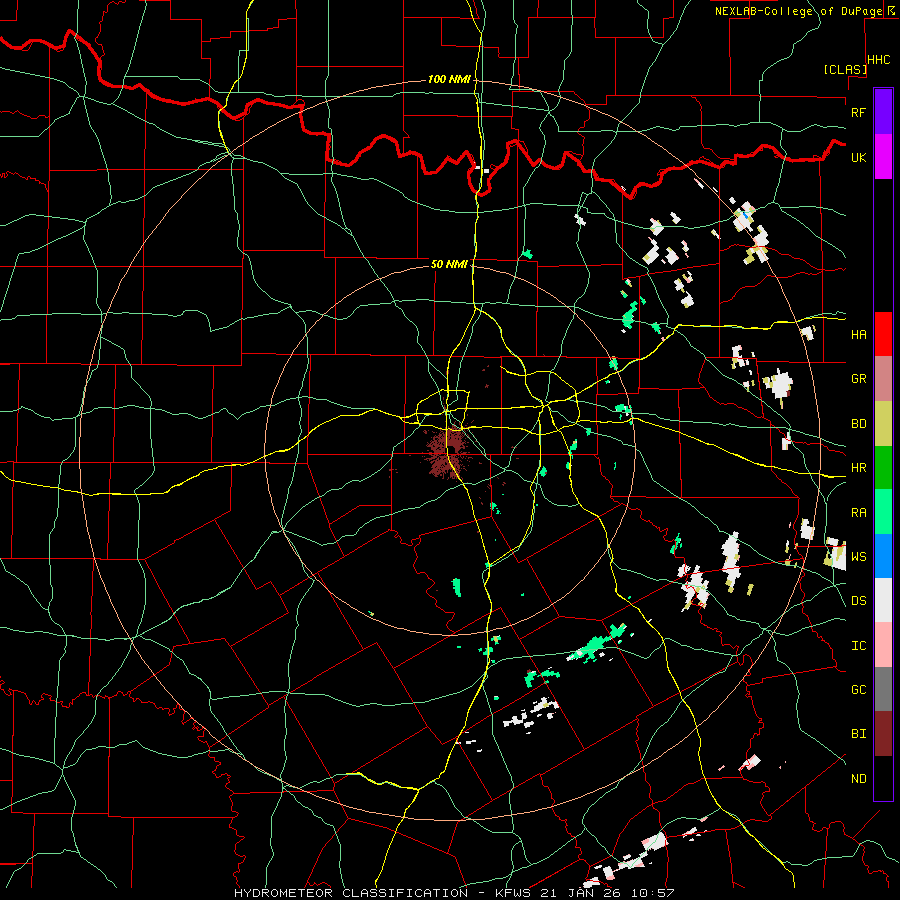Click the 'BI' legend label
This screenshot has width=900, height=900.
858,734
